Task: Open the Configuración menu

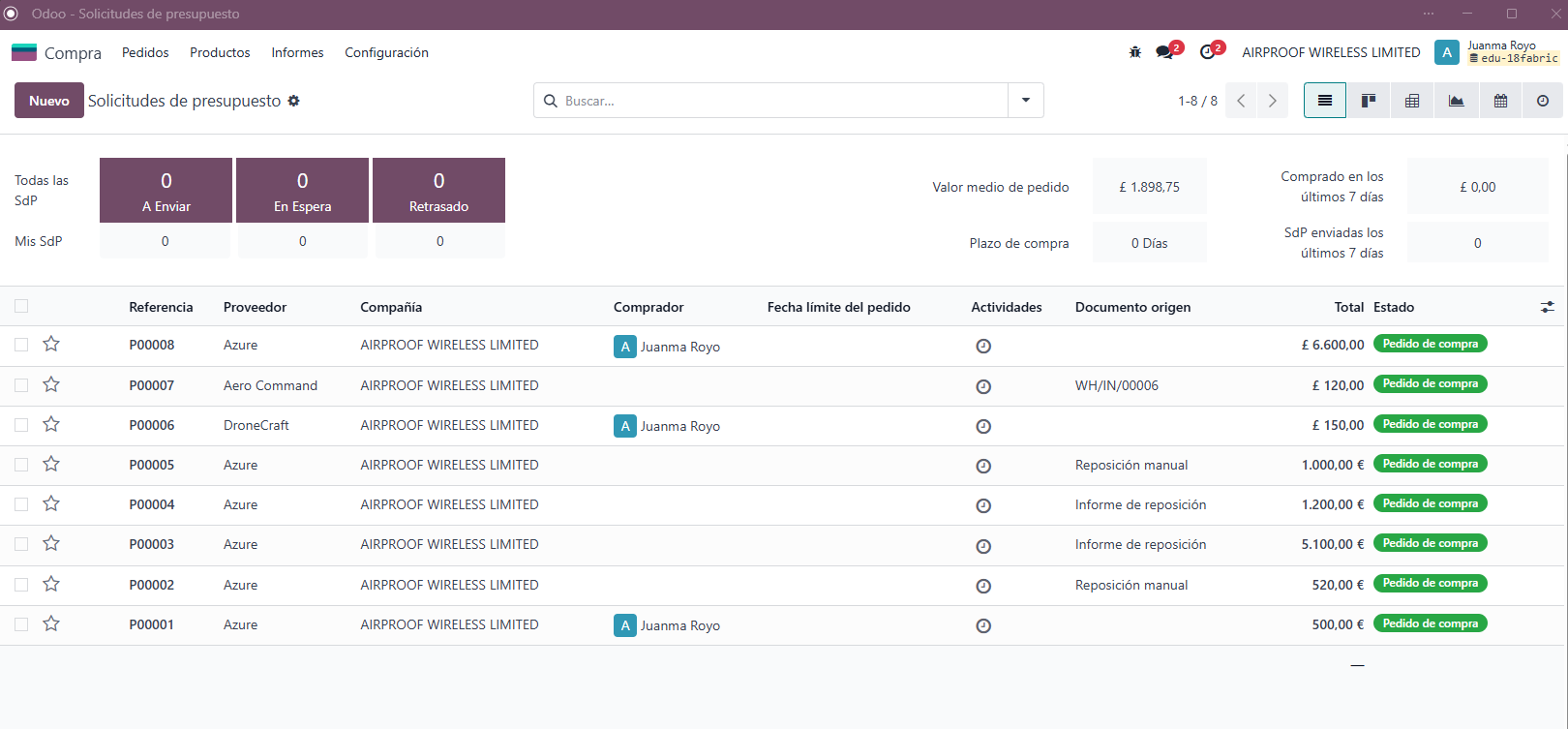Action: coord(386,52)
